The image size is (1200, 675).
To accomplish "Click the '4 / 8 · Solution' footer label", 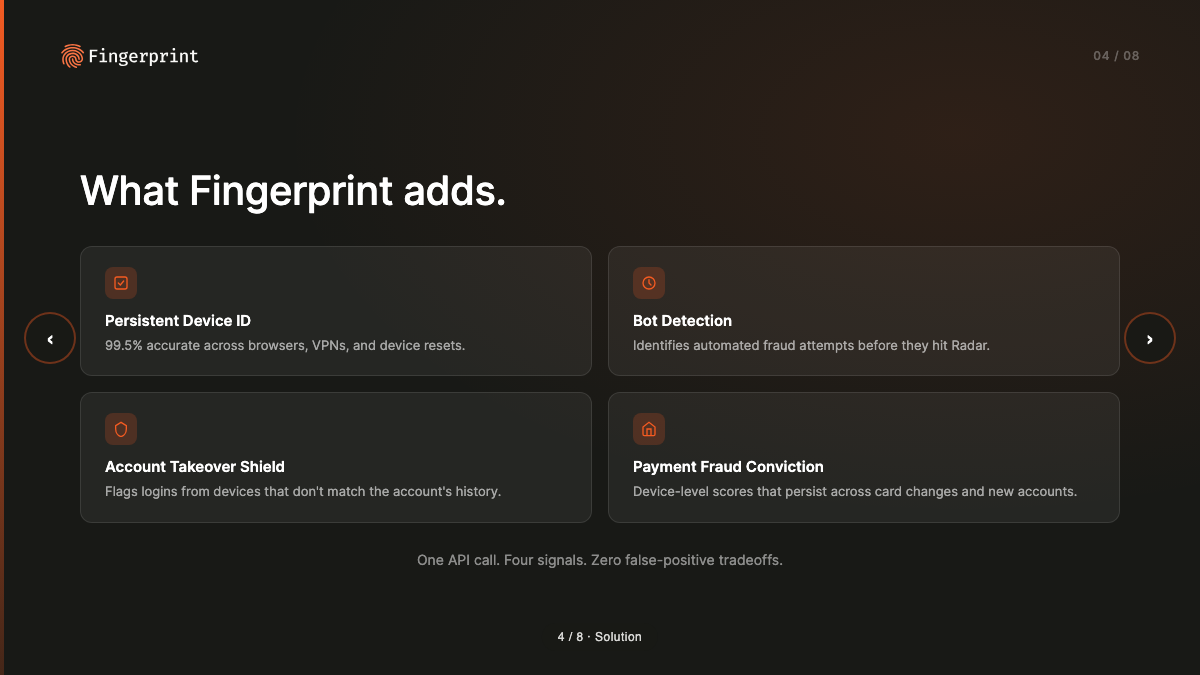I will [x=600, y=637].
